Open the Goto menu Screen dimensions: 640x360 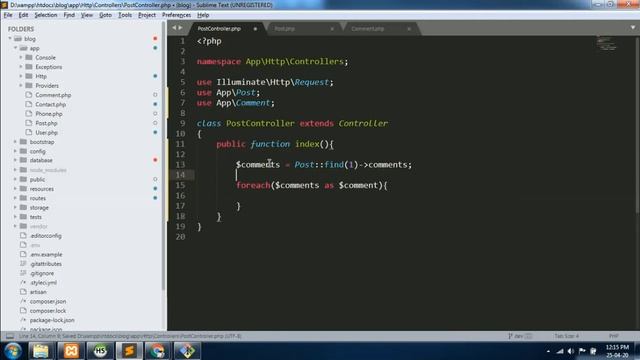105,15
